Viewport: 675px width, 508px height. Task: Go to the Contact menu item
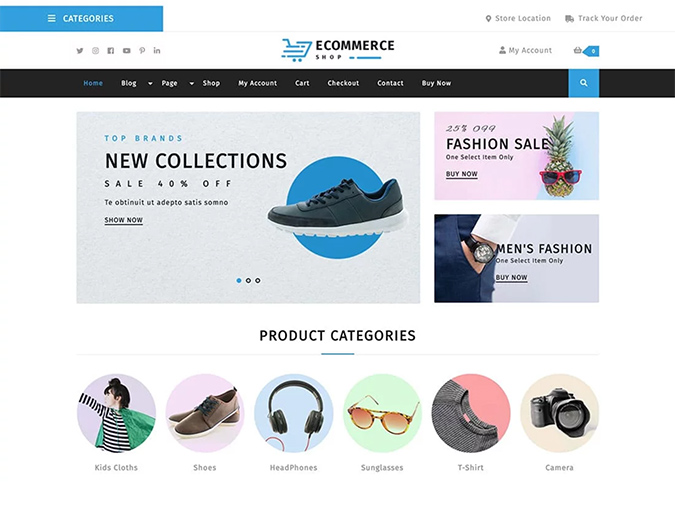click(x=390, y=83)
